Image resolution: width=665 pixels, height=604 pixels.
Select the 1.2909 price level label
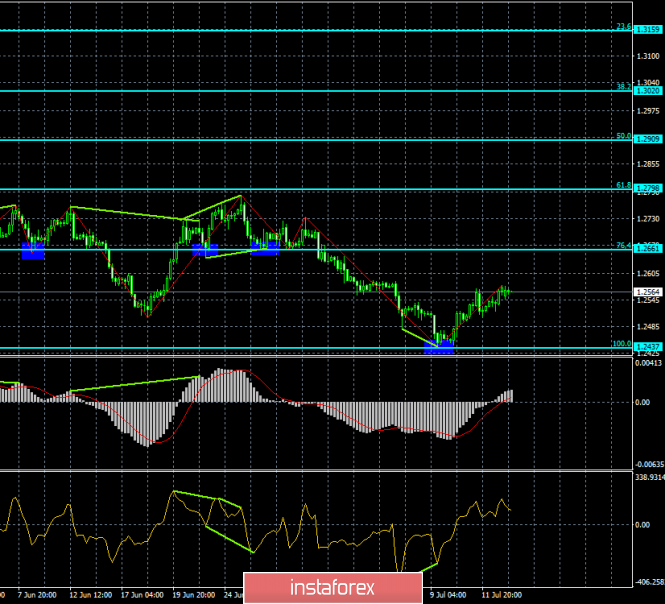[x=648, y=139]
